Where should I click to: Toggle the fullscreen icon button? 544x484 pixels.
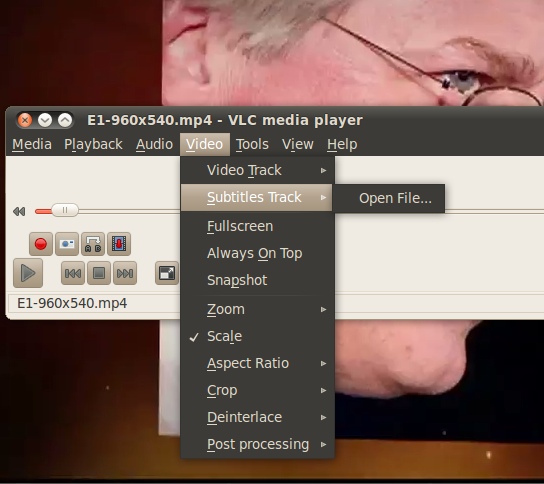click(167, 273)
